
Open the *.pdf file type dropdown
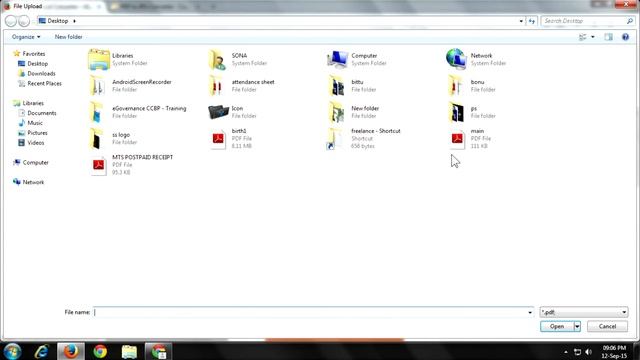pyautogui.click(x=584, y=312)
